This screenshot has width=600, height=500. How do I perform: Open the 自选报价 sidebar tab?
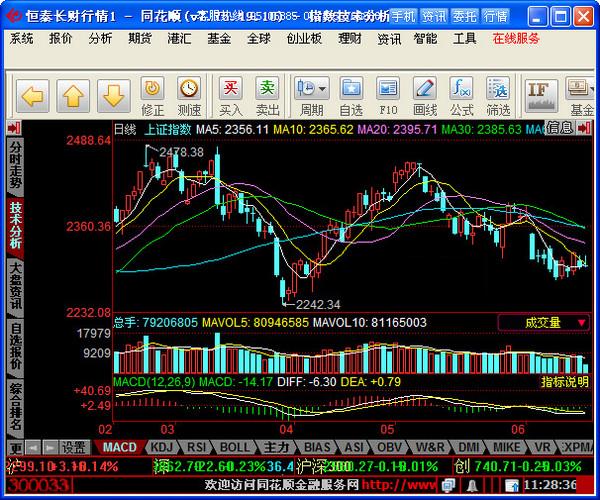pyautogui.click(x=15, y=346)
